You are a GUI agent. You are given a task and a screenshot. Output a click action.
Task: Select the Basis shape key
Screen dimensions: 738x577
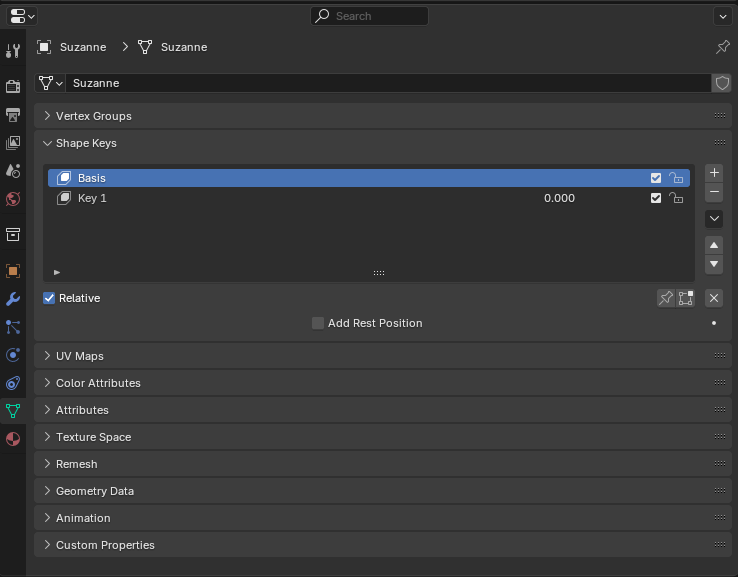369,178
